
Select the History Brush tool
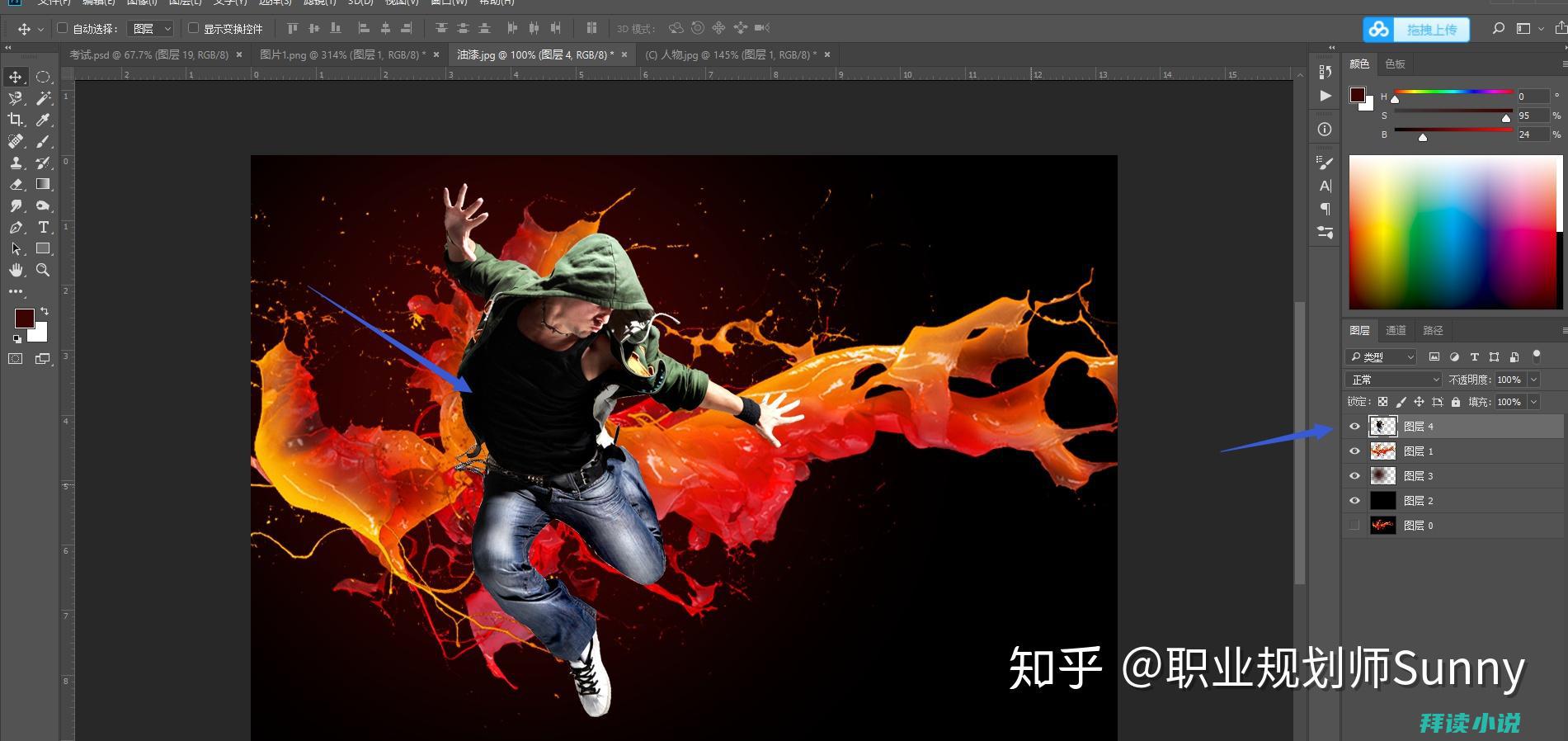click(44, 163)
